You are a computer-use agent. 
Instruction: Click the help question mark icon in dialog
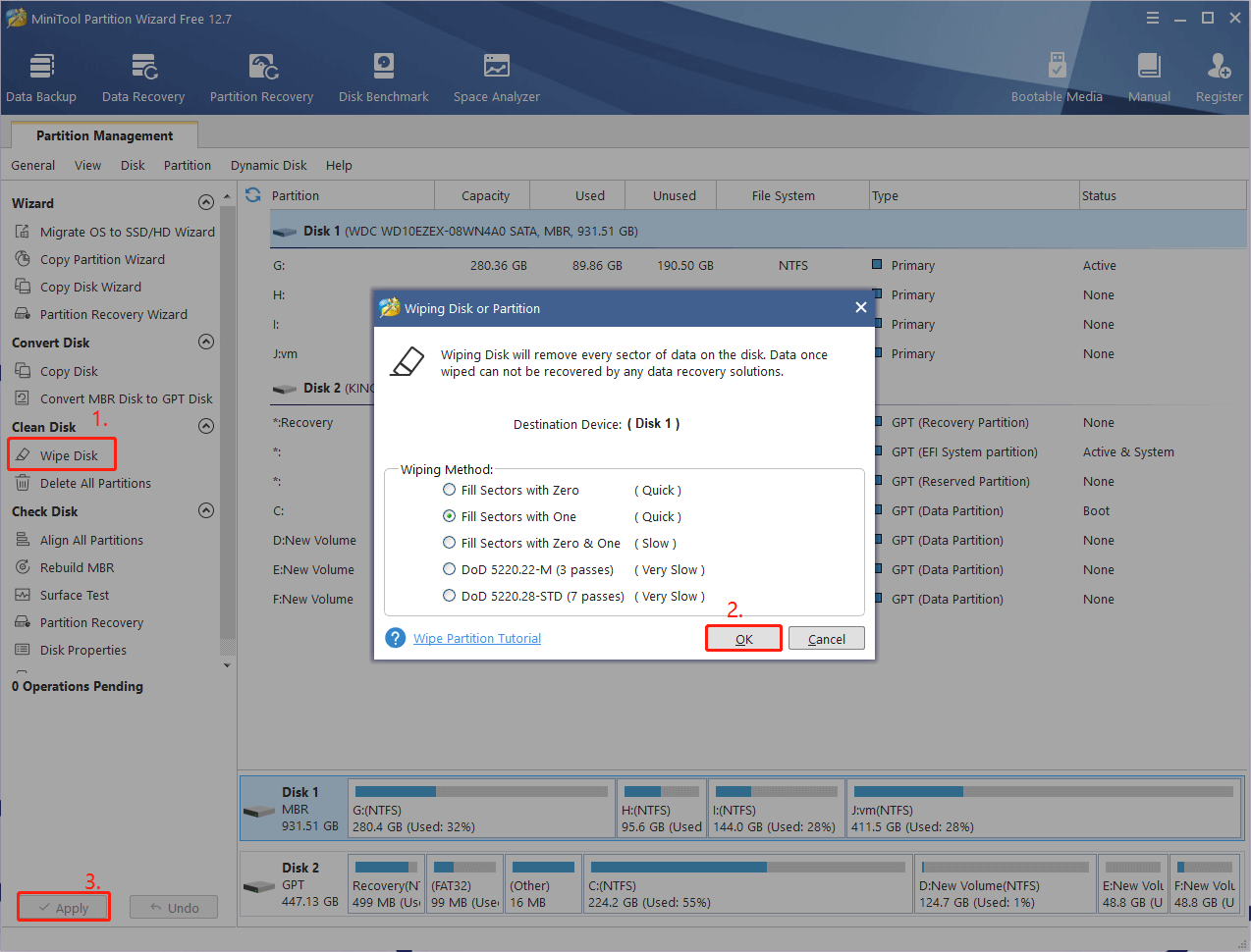click(396, 638)
